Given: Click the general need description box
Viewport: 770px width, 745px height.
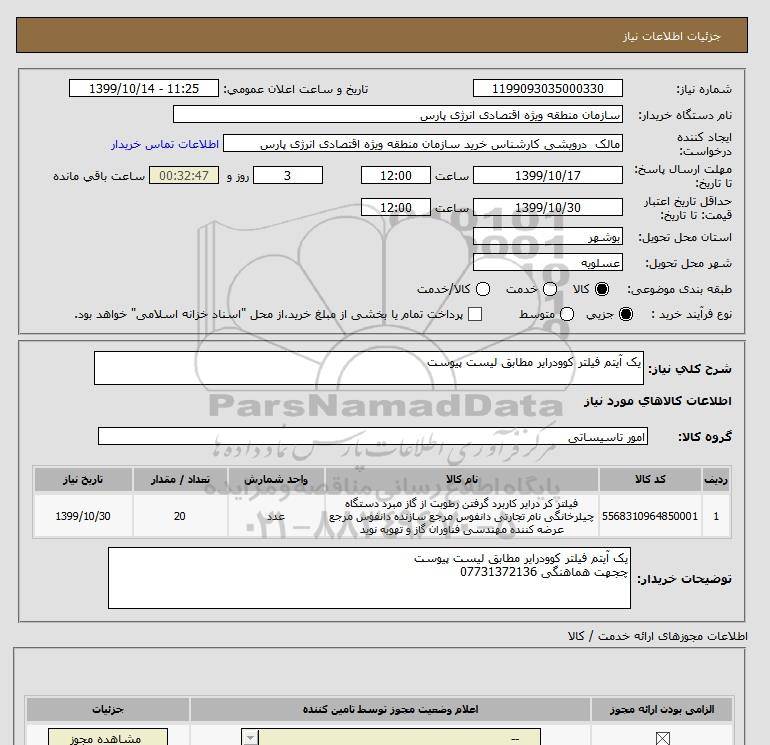Looking at the screenshot, I should click(369, 368).
